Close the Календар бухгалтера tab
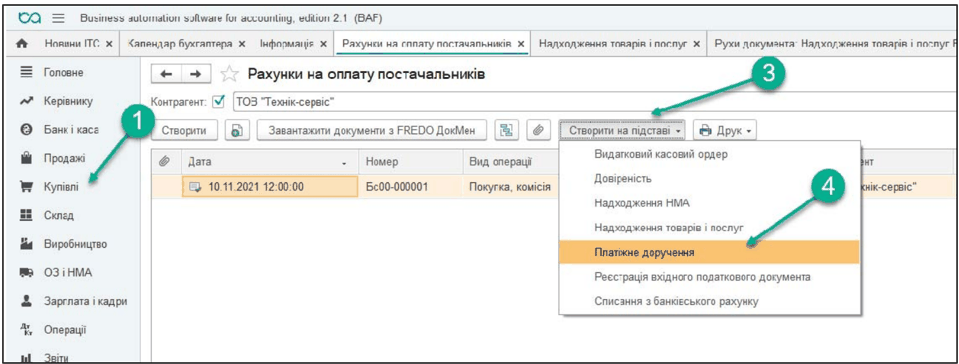This screenshot has width=959, height=364. coord(242,44)
